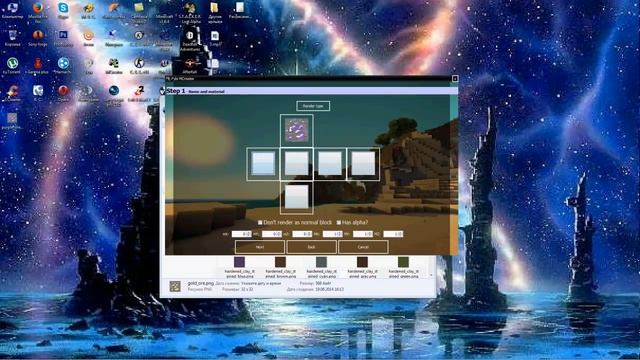Proceed with the Next button
This screenshot has height=360, width=640.
[x=260, y=247]
